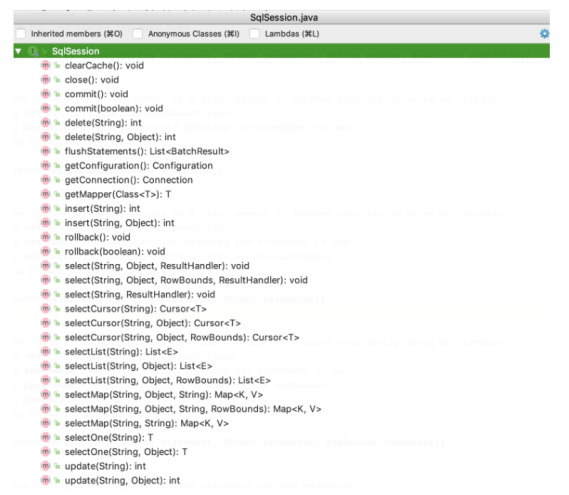This screenshot has height=495, width=569.
Task: Select selectMap(String, Object, String): Map<K, V>
Action: [164, 394]
